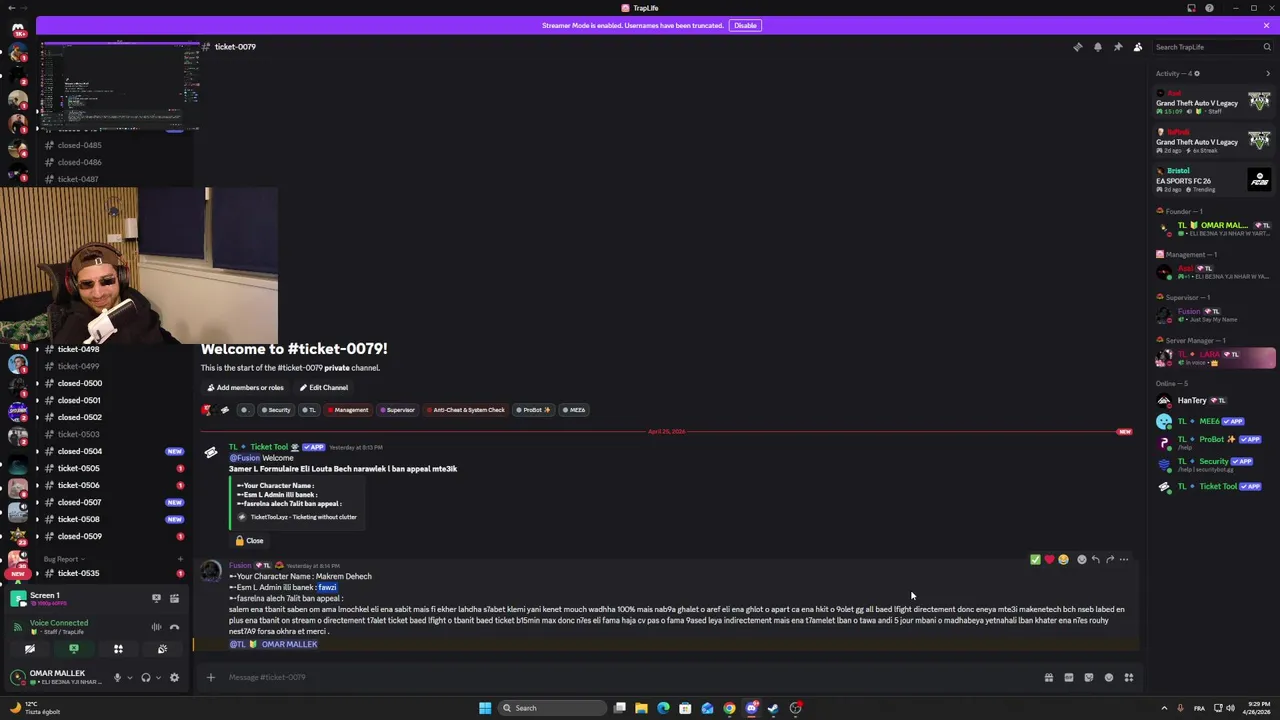Open TL Ticket Tool in member list
This screenshot has height=720, width=1280.
click(x=1215, y=487)
